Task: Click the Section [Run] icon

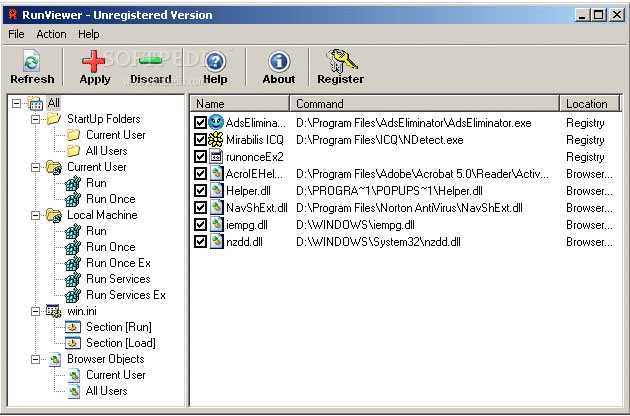Action: coord(73,327)
